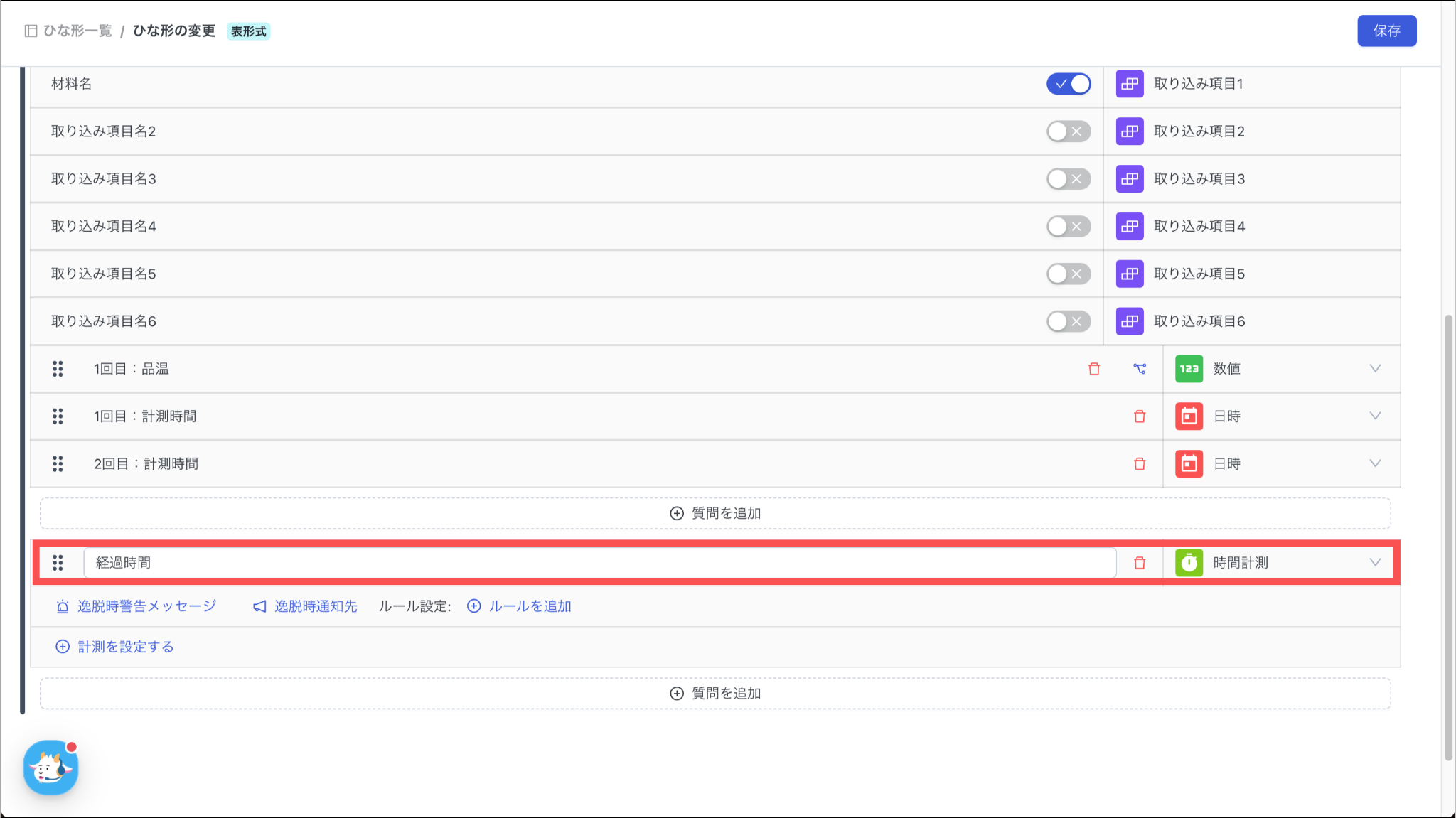This screenshot has width=1456, height=818.
Task: Click 計測を設定する link
Action: click(x=125, y=647)
